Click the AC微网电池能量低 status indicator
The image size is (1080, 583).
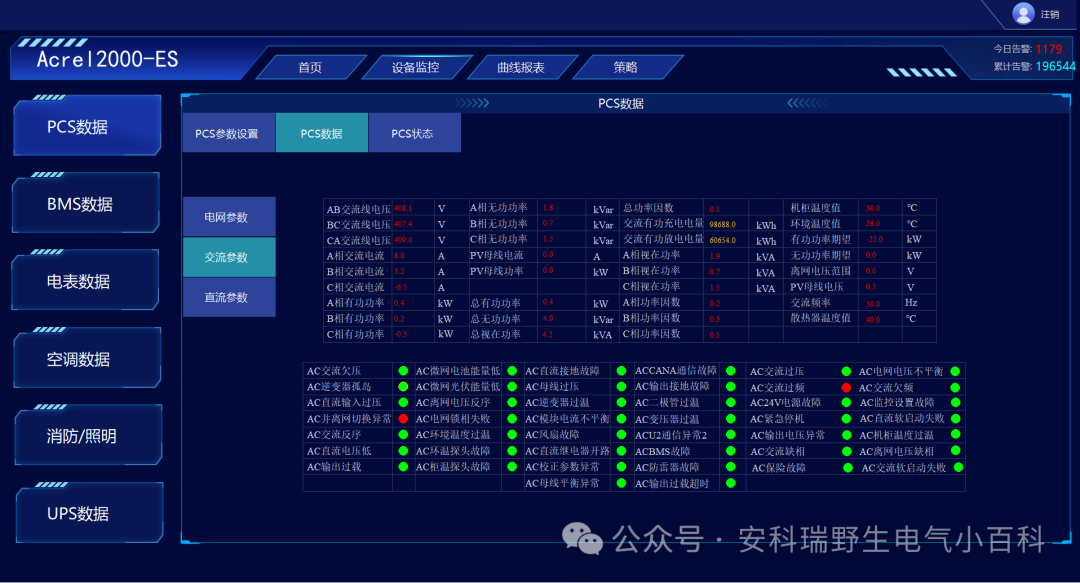point(512,371)
